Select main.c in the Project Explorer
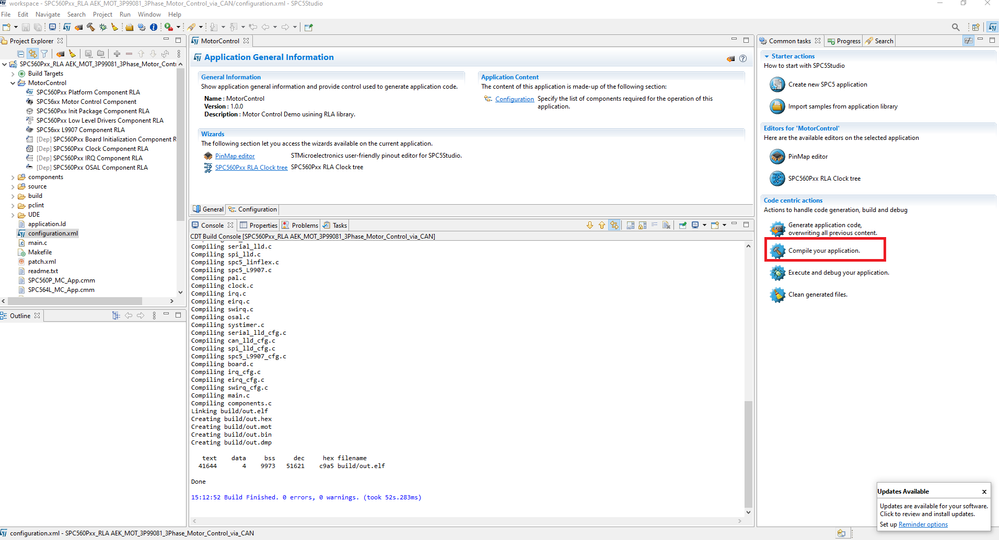 pyautogui.click(x=37, y=243)
